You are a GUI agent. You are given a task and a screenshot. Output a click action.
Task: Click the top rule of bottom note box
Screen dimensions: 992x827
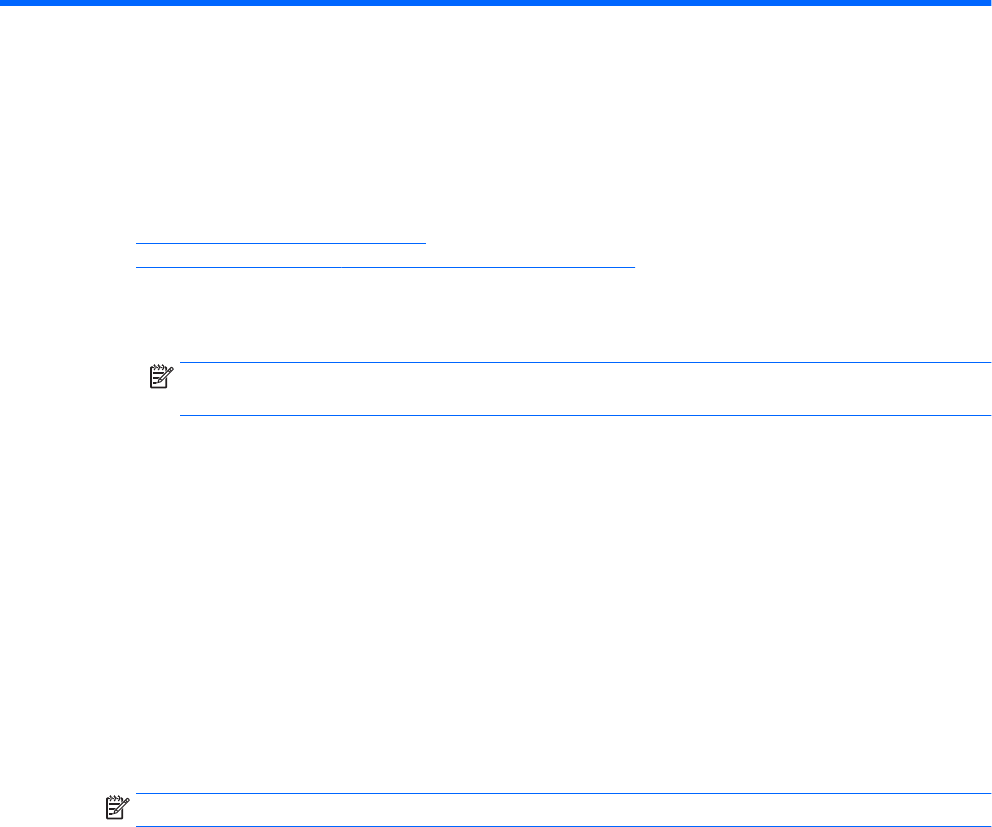pos(563,793)
